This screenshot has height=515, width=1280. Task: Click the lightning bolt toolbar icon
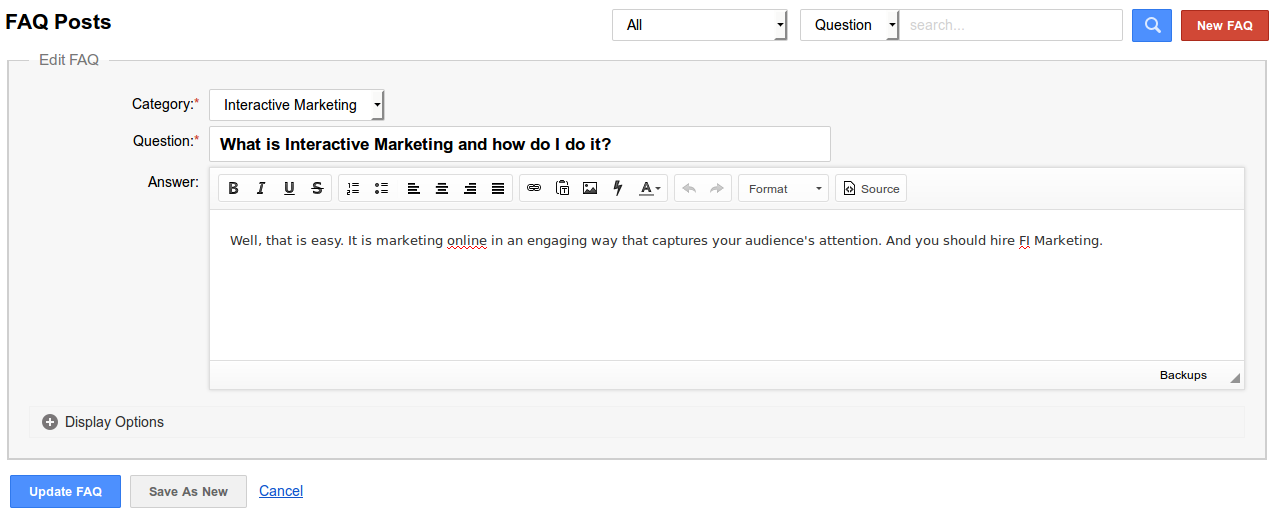[618, 188]
